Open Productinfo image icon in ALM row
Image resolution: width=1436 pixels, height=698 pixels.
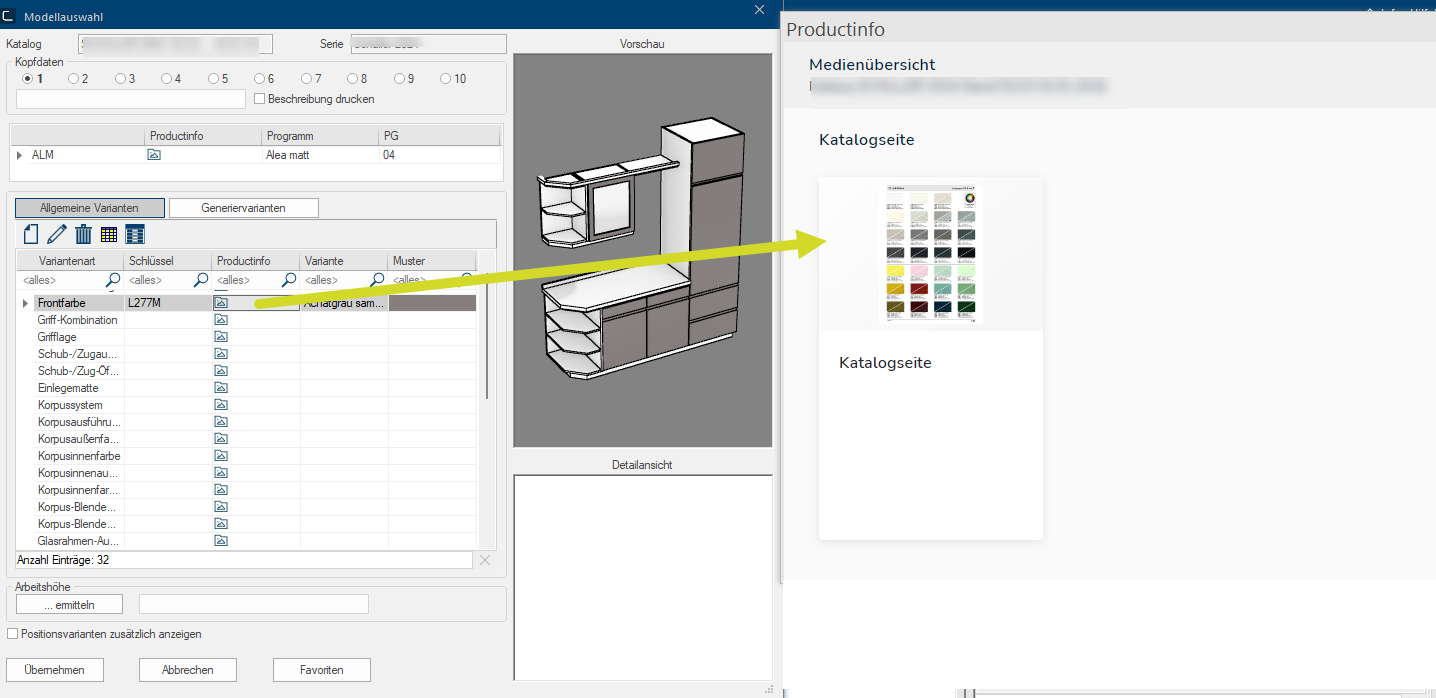(154, 155)
